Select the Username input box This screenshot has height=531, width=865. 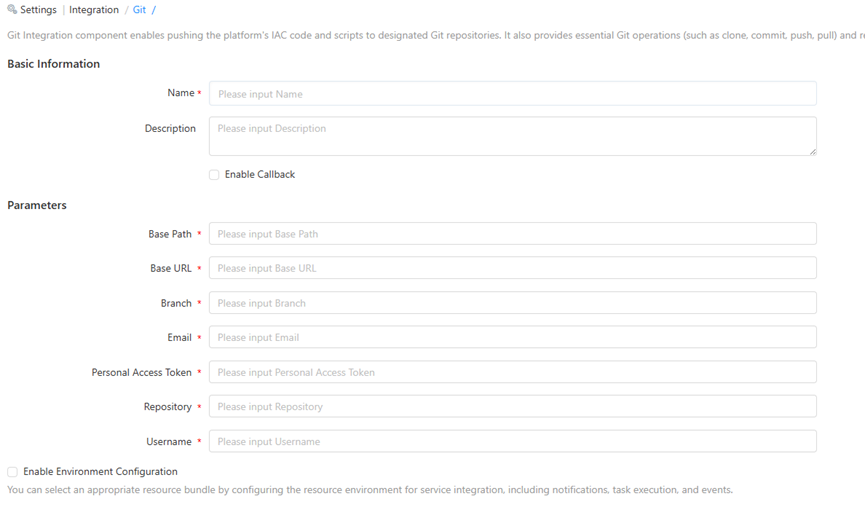512,441
